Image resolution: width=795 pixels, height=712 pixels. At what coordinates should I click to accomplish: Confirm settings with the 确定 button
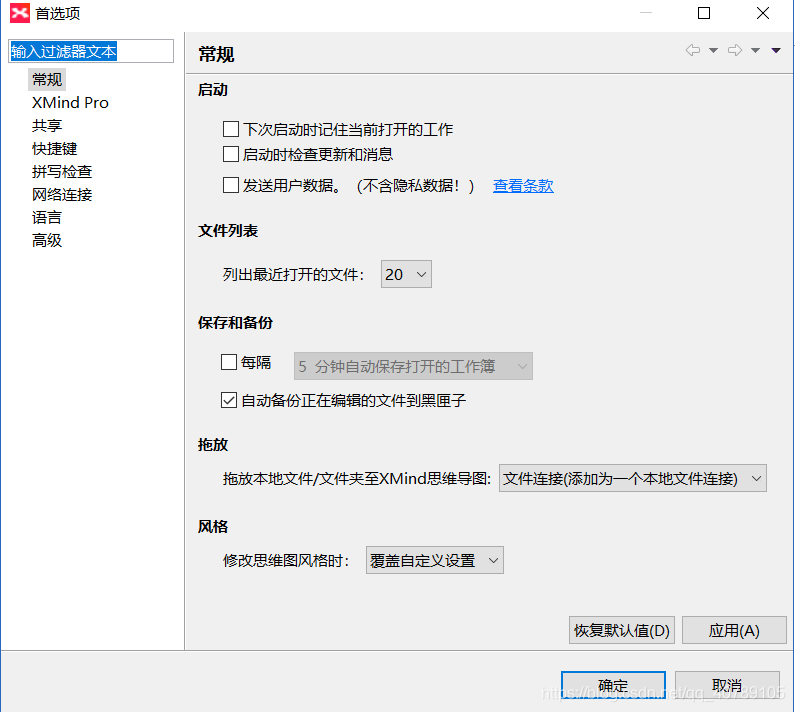[613, 685]
